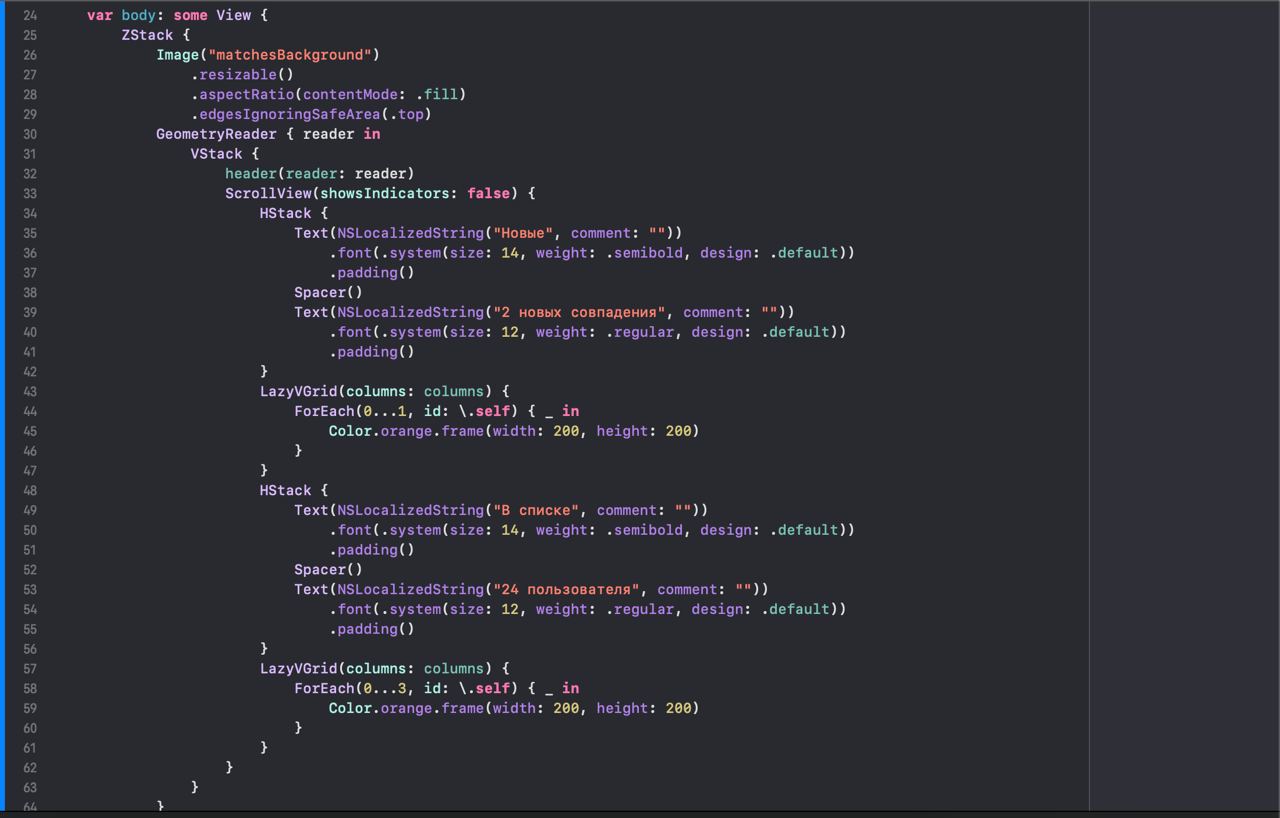
Task: Click LazyVGrid on line 43
Action: pyautogui.click(x=298, y=391)
